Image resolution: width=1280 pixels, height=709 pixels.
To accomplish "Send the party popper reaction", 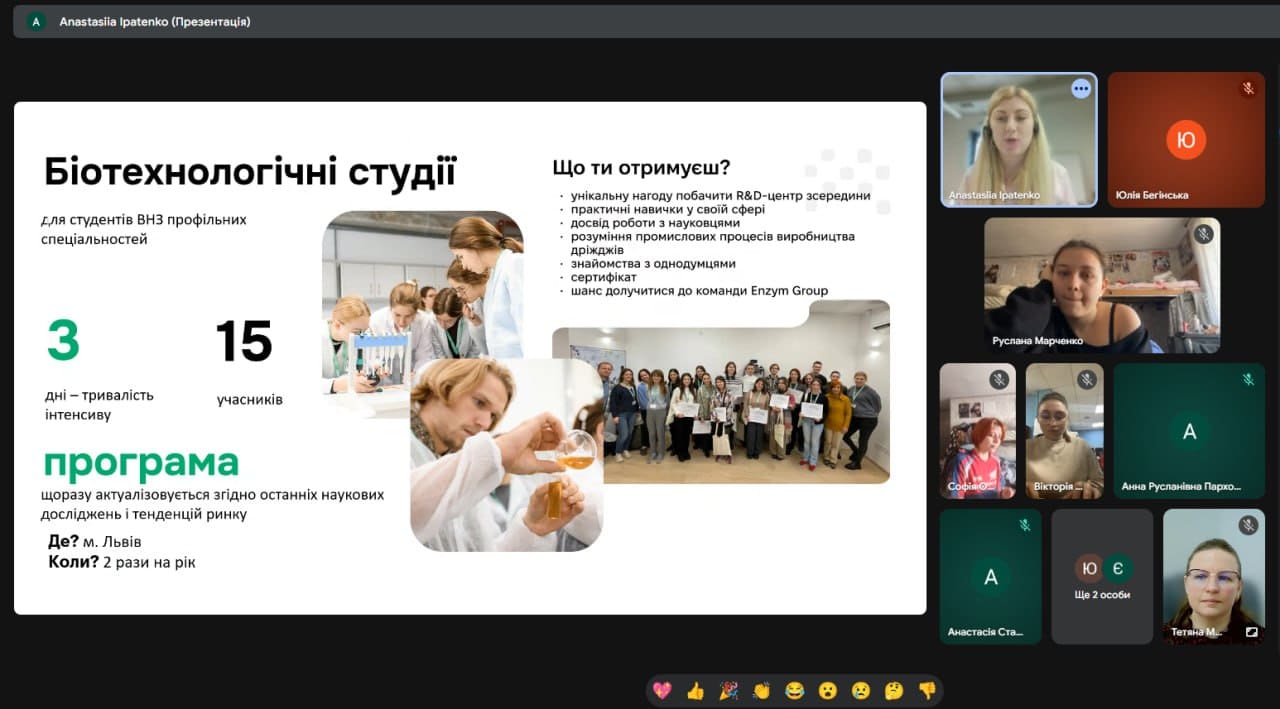I will 728,690.
